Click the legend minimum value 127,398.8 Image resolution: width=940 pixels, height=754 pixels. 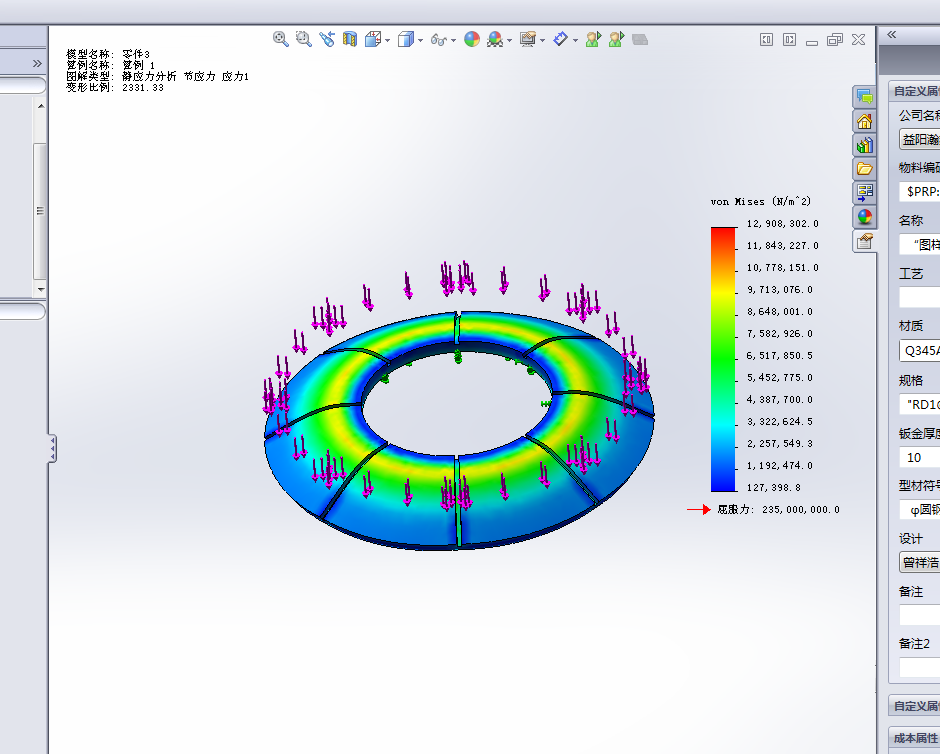click(773, 487)
